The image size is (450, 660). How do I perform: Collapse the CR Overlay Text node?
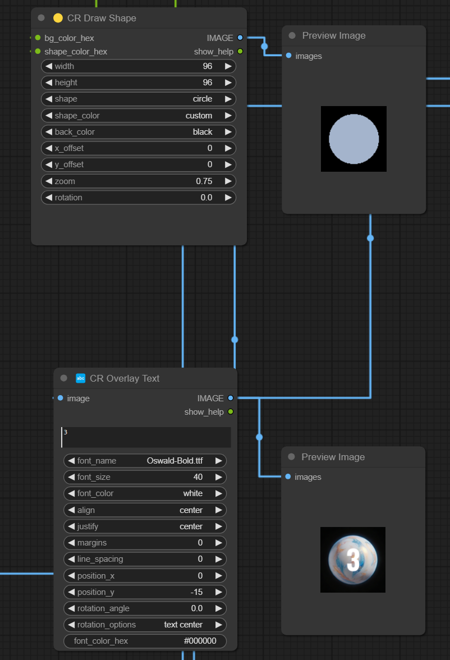64,378
